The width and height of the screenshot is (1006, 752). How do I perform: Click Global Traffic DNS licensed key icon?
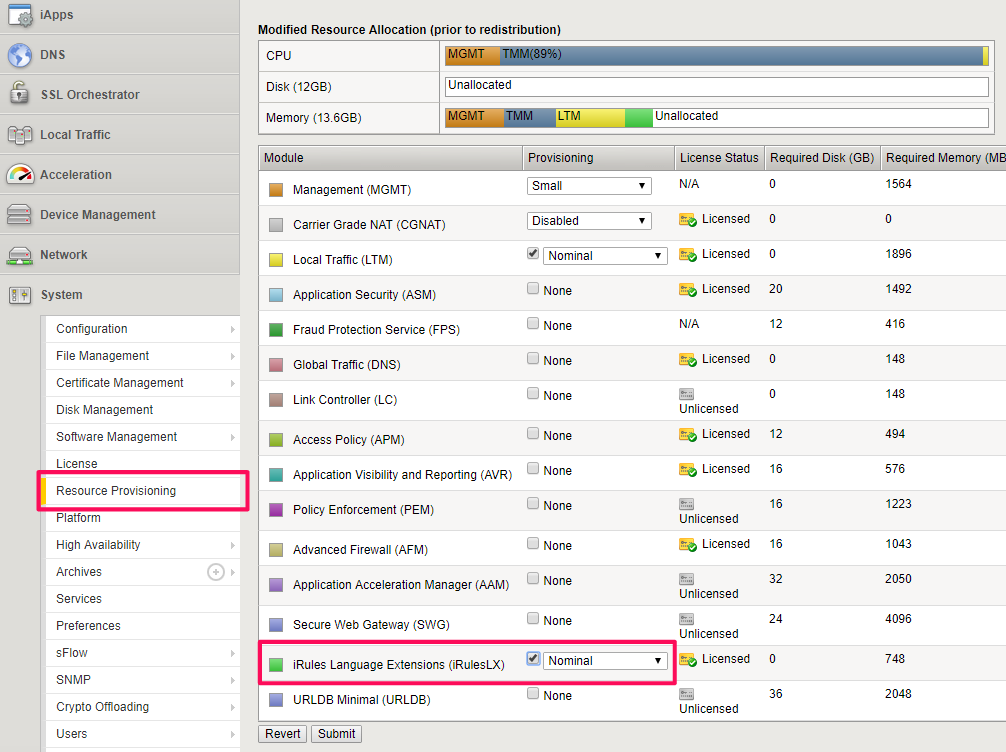point(688,360)
